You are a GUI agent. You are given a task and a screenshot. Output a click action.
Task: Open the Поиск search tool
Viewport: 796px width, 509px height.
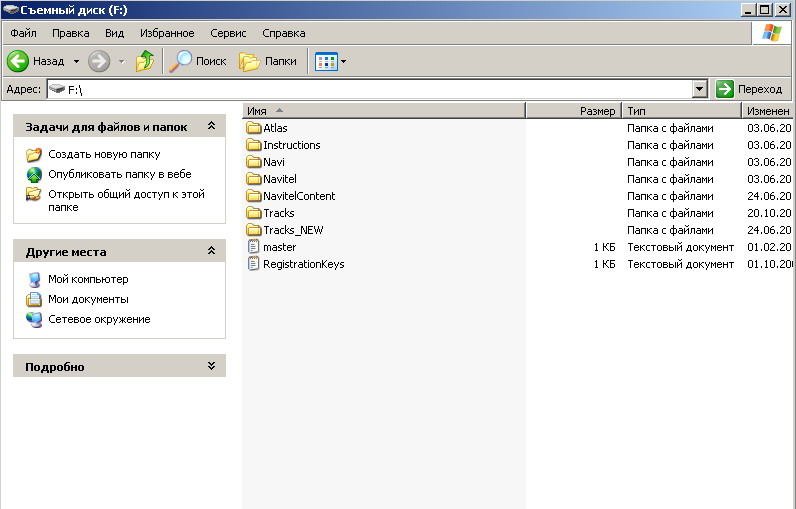(198, 61)
